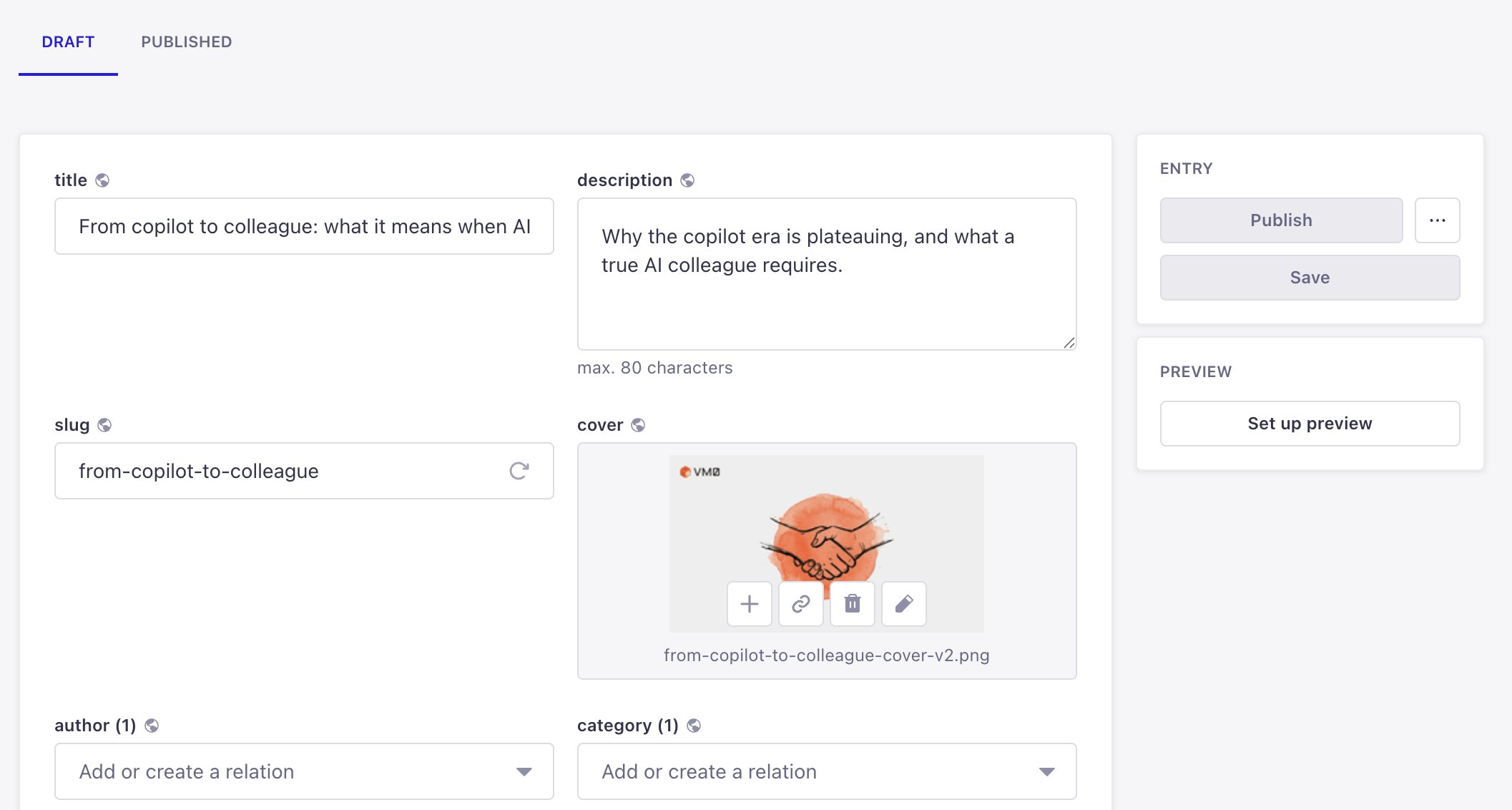Click globe icon beside slug label
The height and width of the screenshot is (810, 1512).
[104, 425]
